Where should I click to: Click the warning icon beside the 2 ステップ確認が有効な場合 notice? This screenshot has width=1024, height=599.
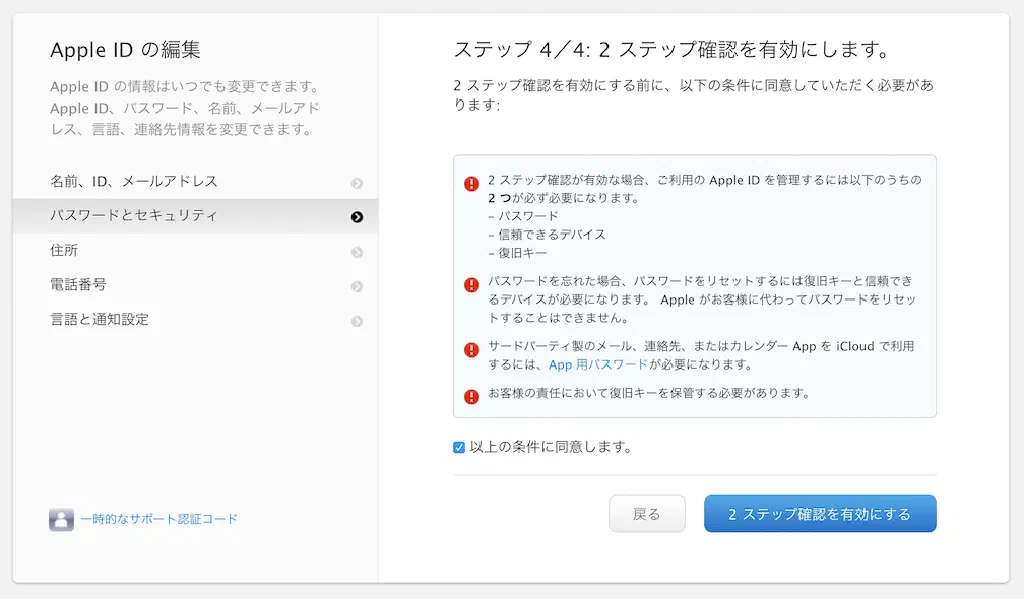[x=471, y=184]
